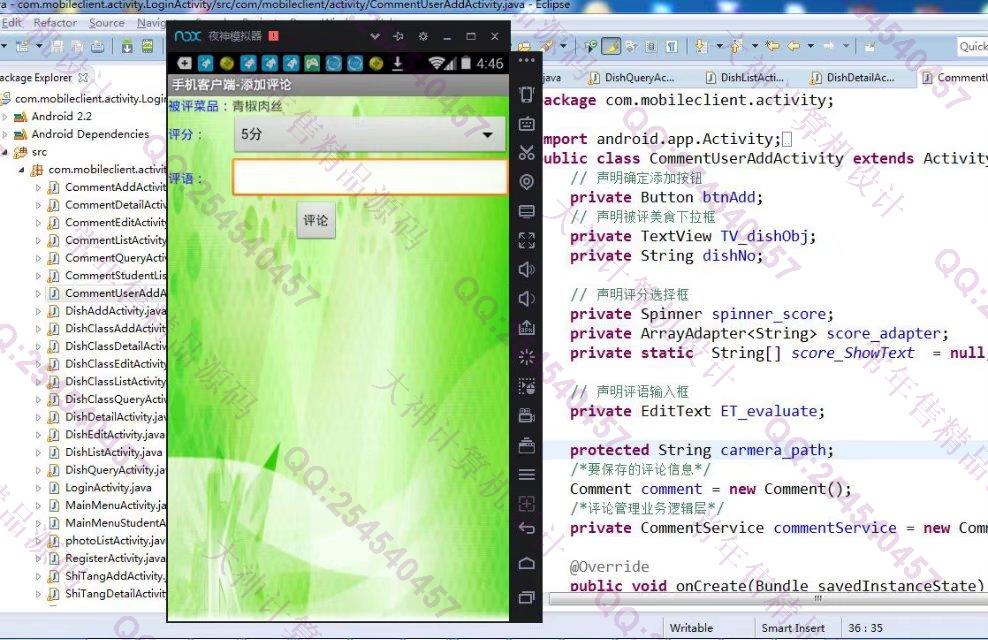Open the three-dot more menu in Nox sidebar
The height and width of the screenshot is (640, 988).
[x=527, y=61]
